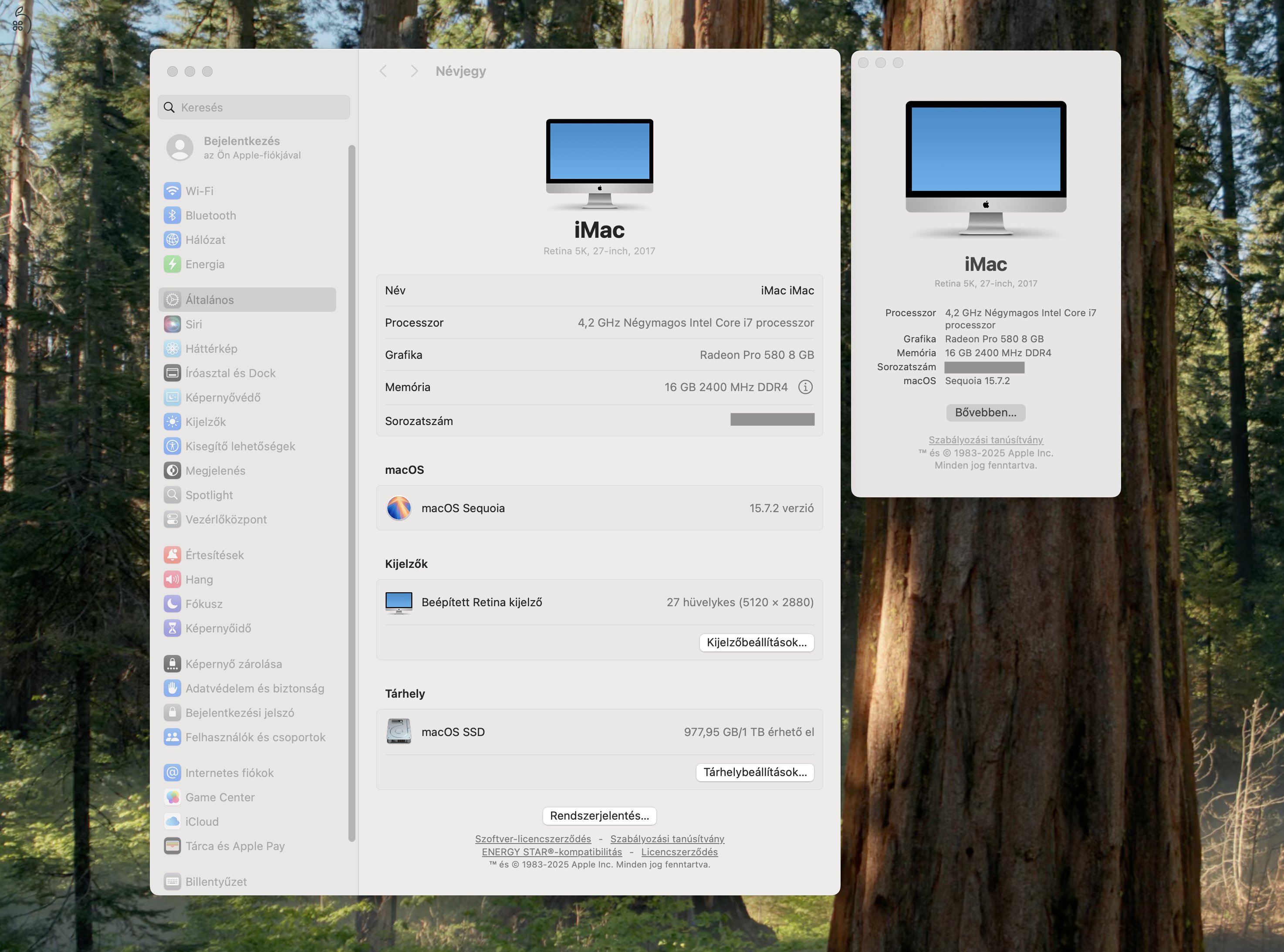
Task: Open Siri settings
Action: click(195, 324)
